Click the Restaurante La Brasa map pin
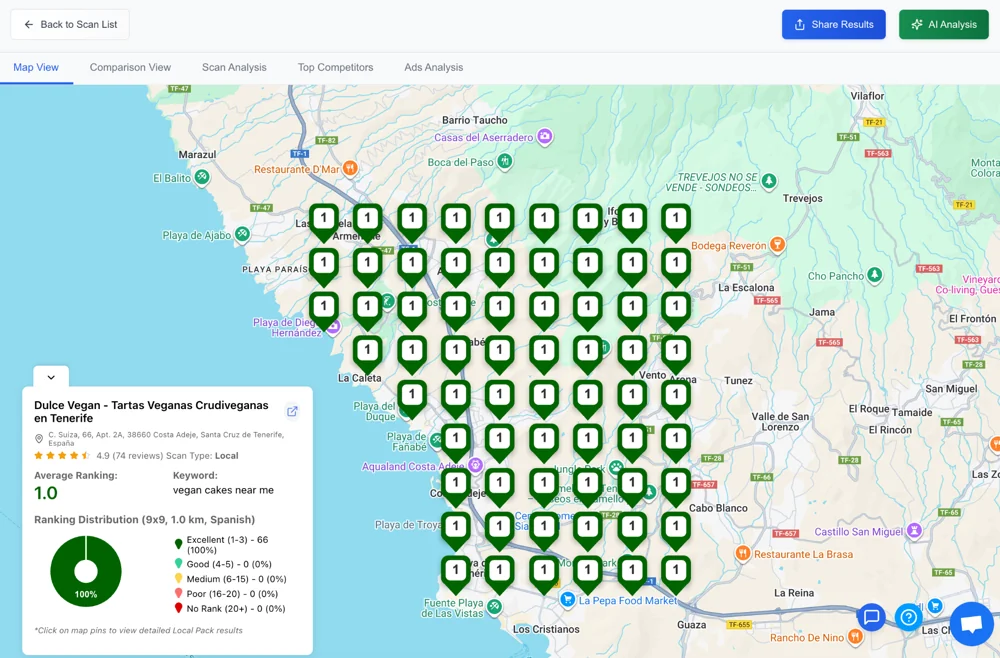The height and width of the screenshot is (658, 1000). click(x=742, y=553)
